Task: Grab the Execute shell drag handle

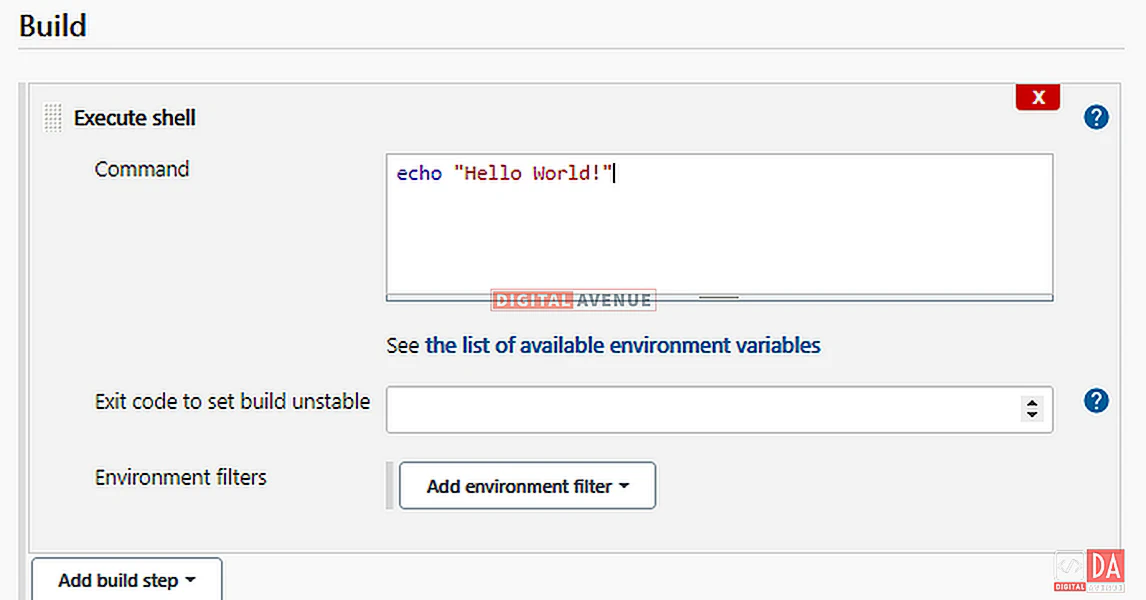Action: (53, 118)
